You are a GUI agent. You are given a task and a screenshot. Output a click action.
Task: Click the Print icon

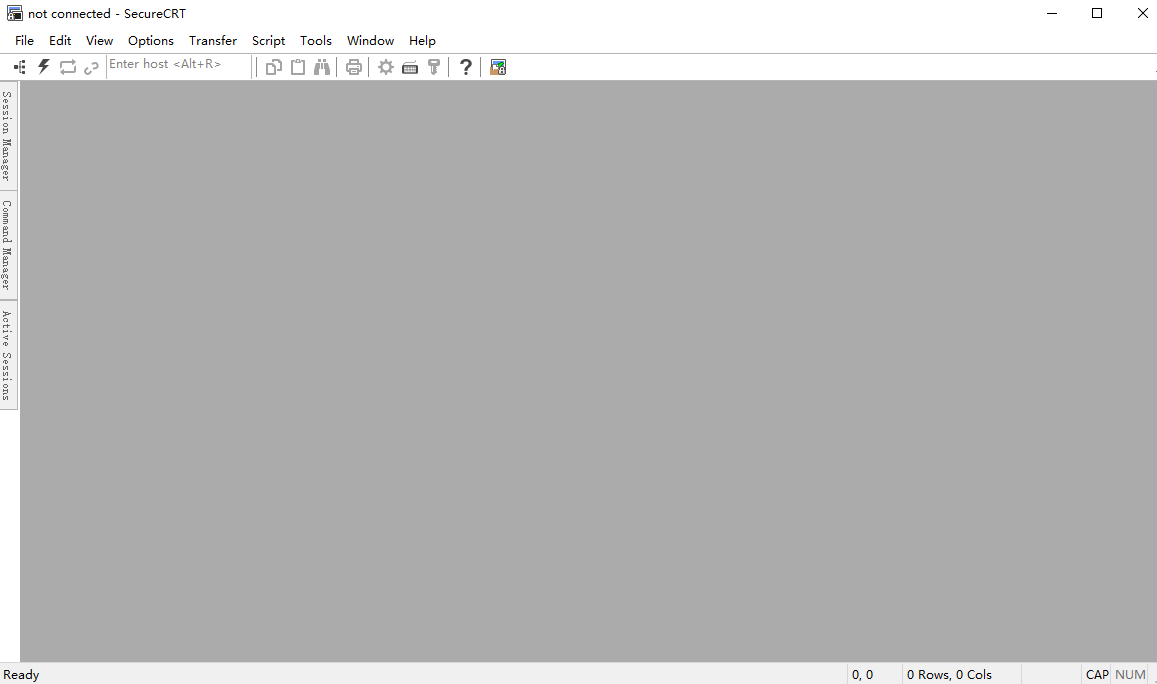(354, 67)
